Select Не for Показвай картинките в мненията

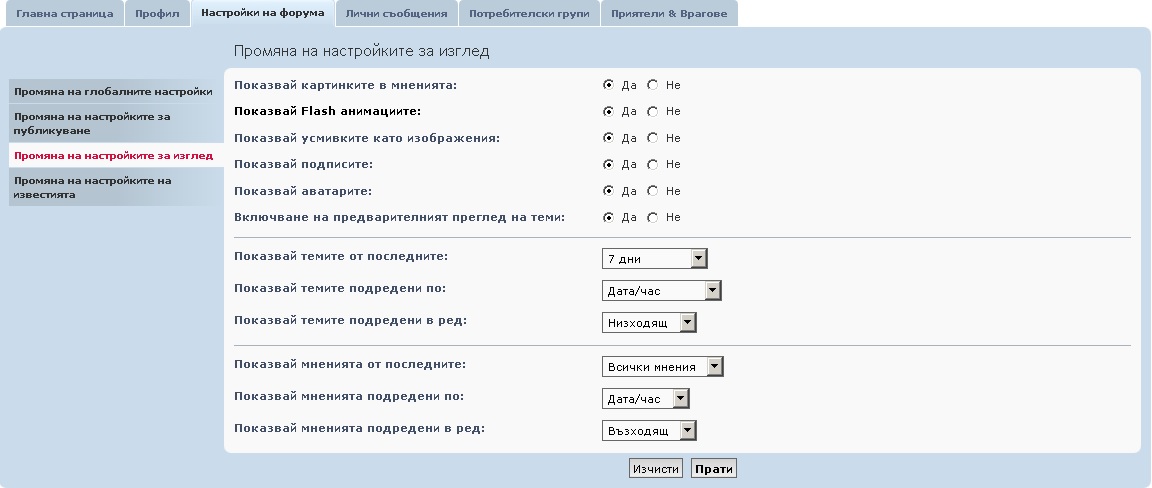pyautogui.click(x=653, y=85)
